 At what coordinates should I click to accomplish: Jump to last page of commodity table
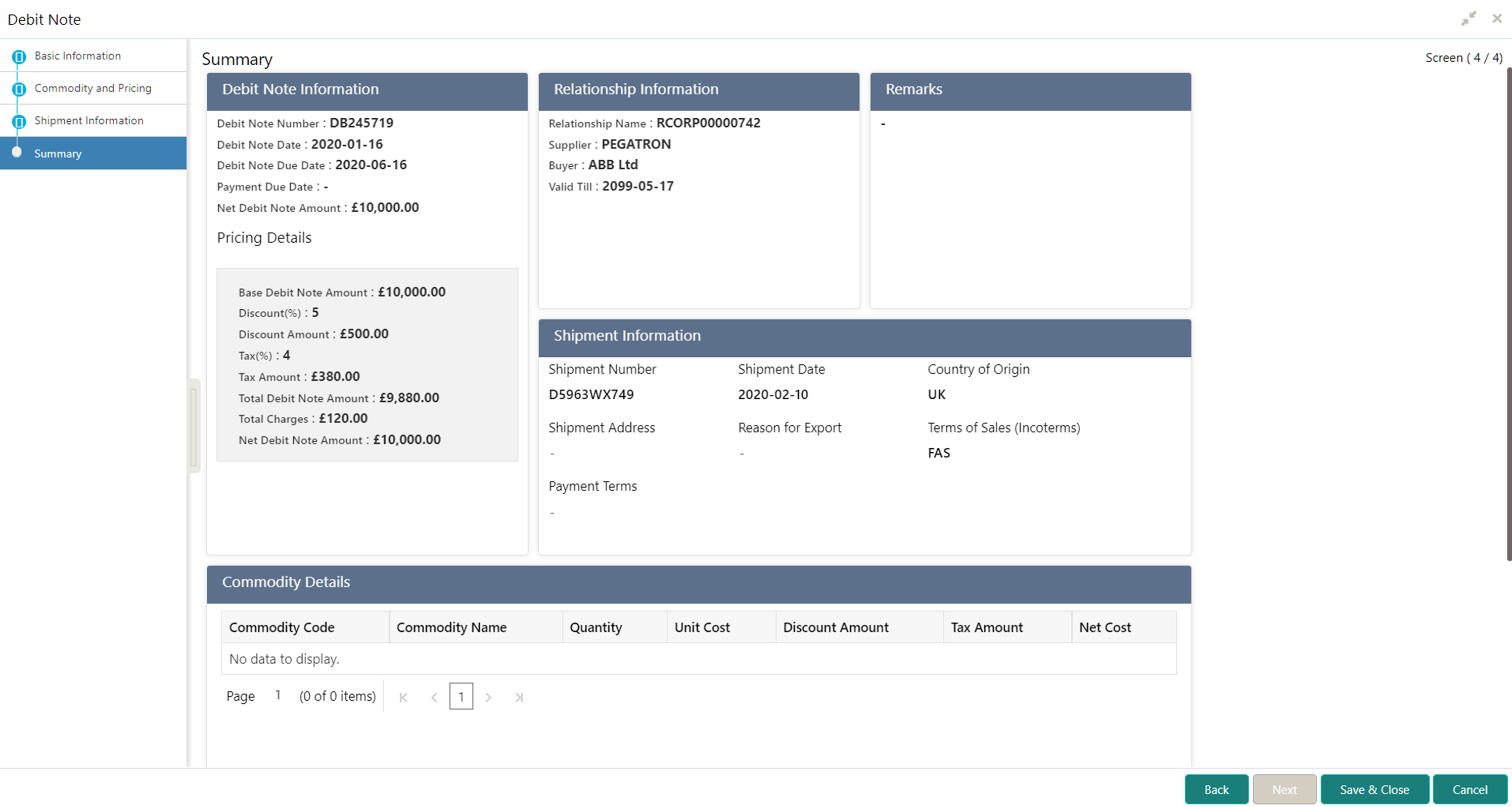[x=519, y=697]
